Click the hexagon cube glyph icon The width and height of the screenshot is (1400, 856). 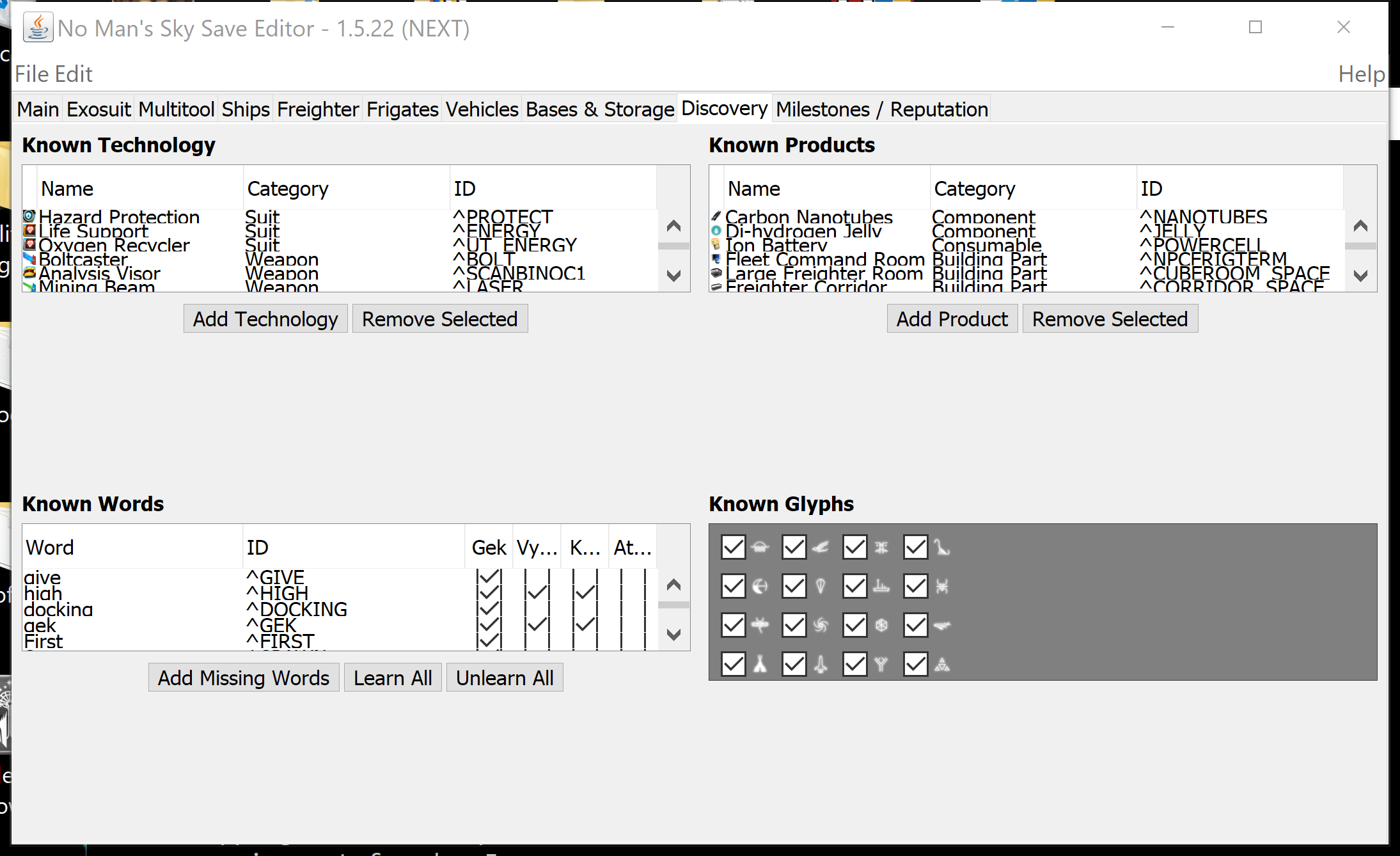tap(881, 625)
